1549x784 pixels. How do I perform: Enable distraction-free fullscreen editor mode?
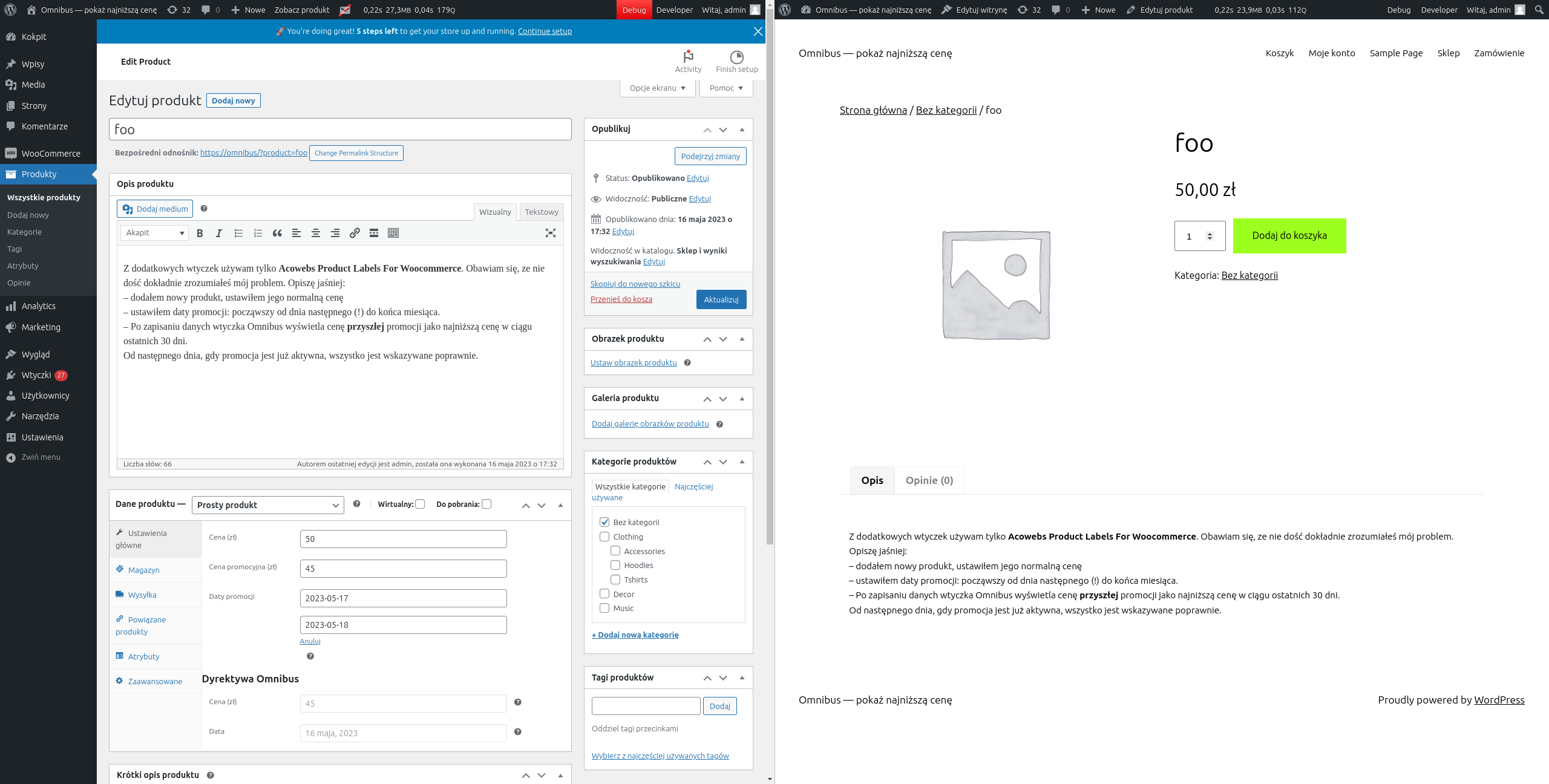coord(550,233)
